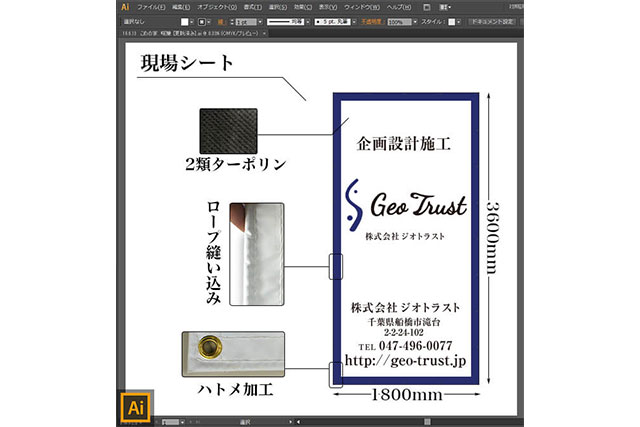The height and width of the screenshot is (427, 640).
Task: Open the 編集(E) menu
Action: [x=181, y=7]
